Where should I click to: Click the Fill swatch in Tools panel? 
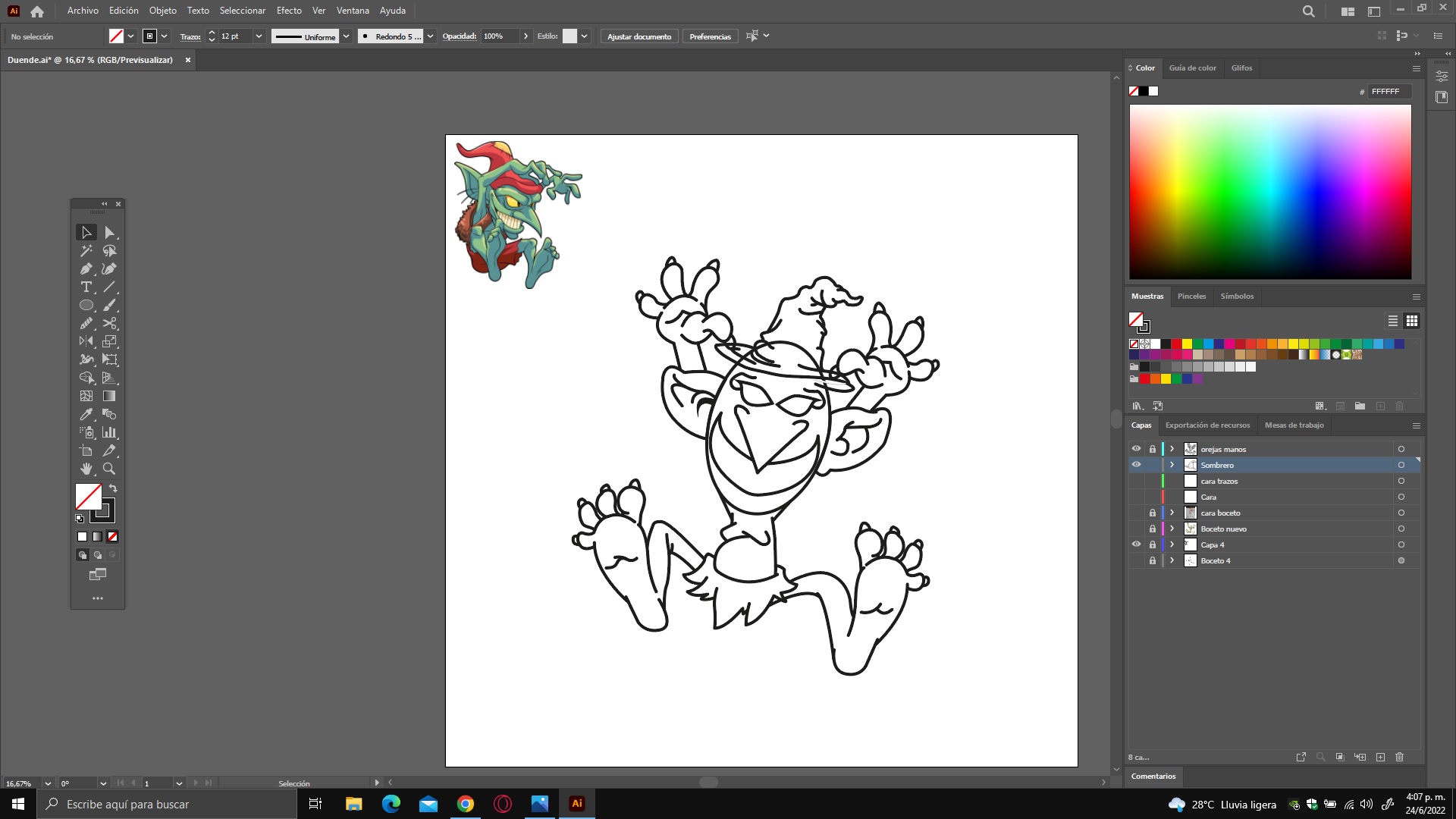[x=88, y=497]
